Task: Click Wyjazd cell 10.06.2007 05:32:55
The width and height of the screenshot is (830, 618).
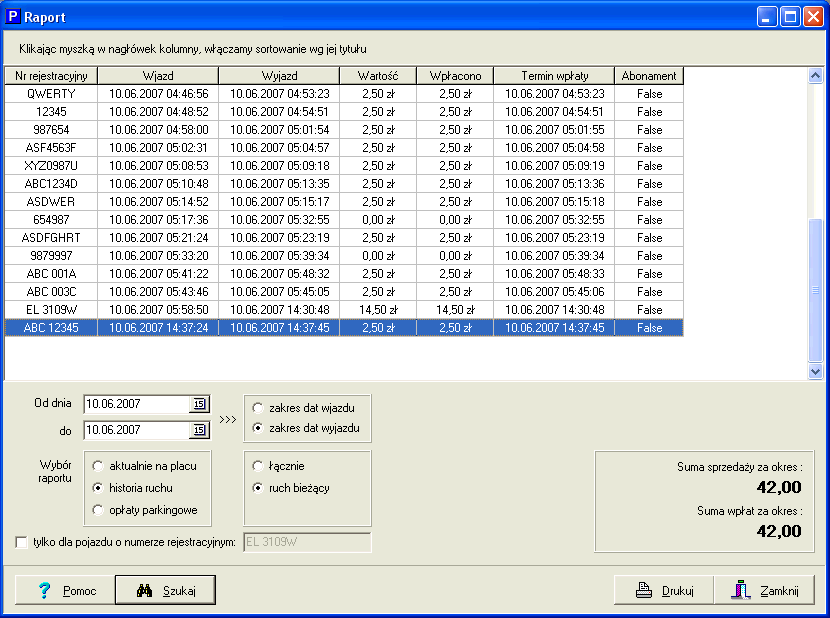Action: tap(279, 220)
